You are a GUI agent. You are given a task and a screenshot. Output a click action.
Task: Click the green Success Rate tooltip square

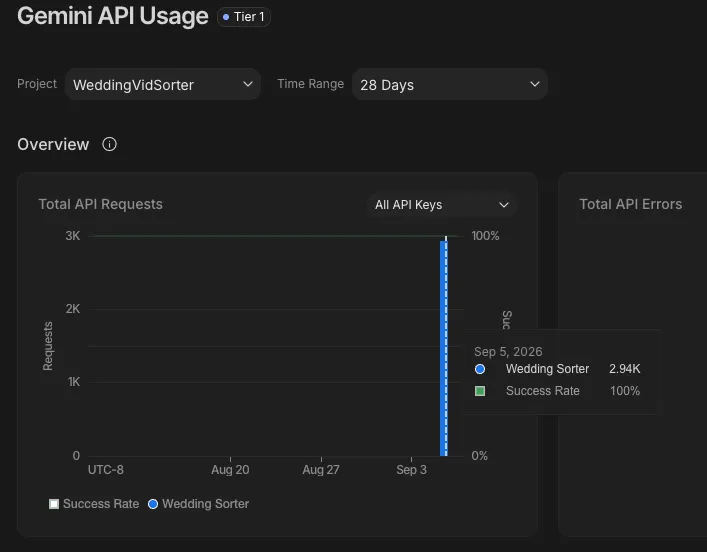point(480,391)
